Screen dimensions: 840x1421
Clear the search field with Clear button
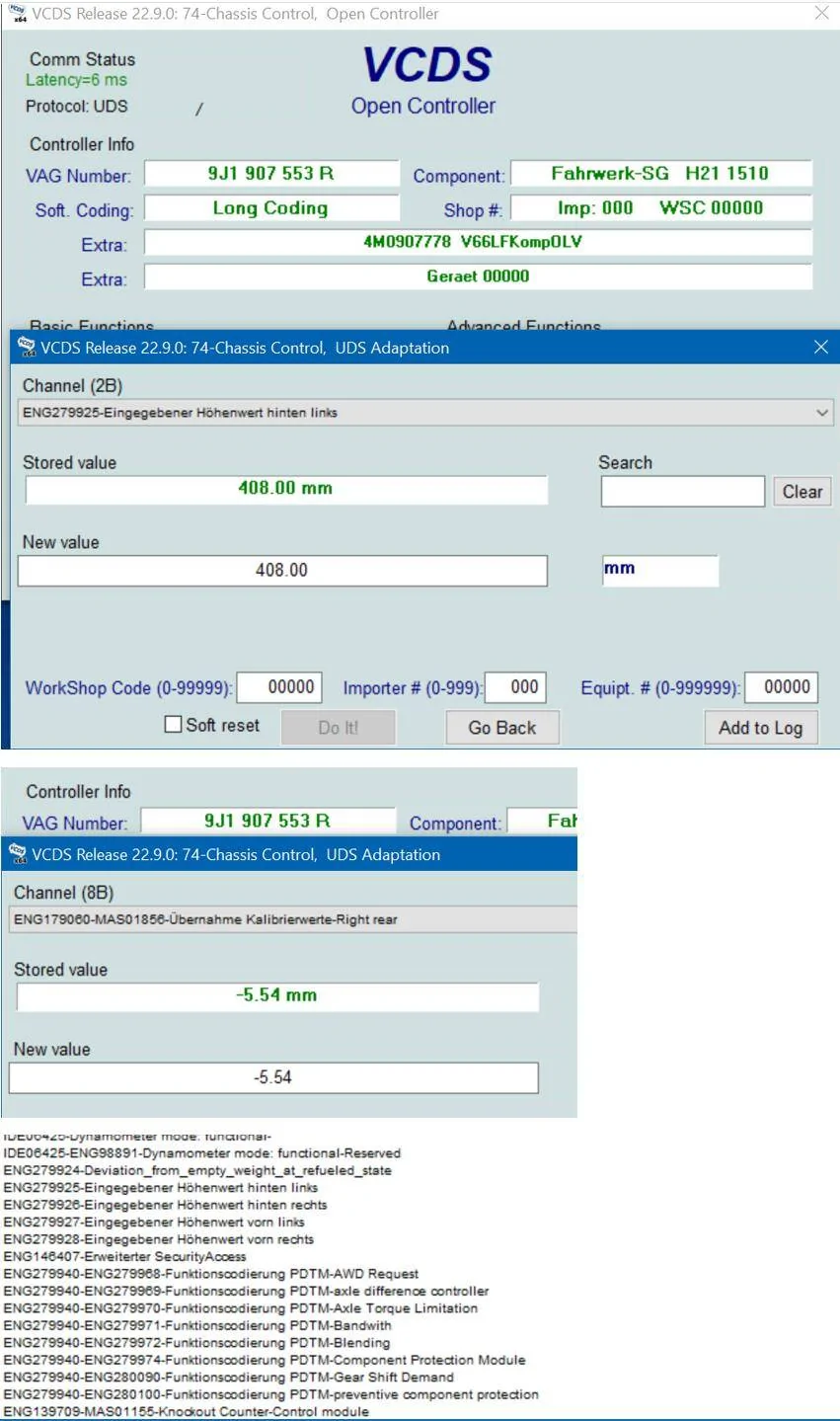pyautogui.click(x=802, y=492)
